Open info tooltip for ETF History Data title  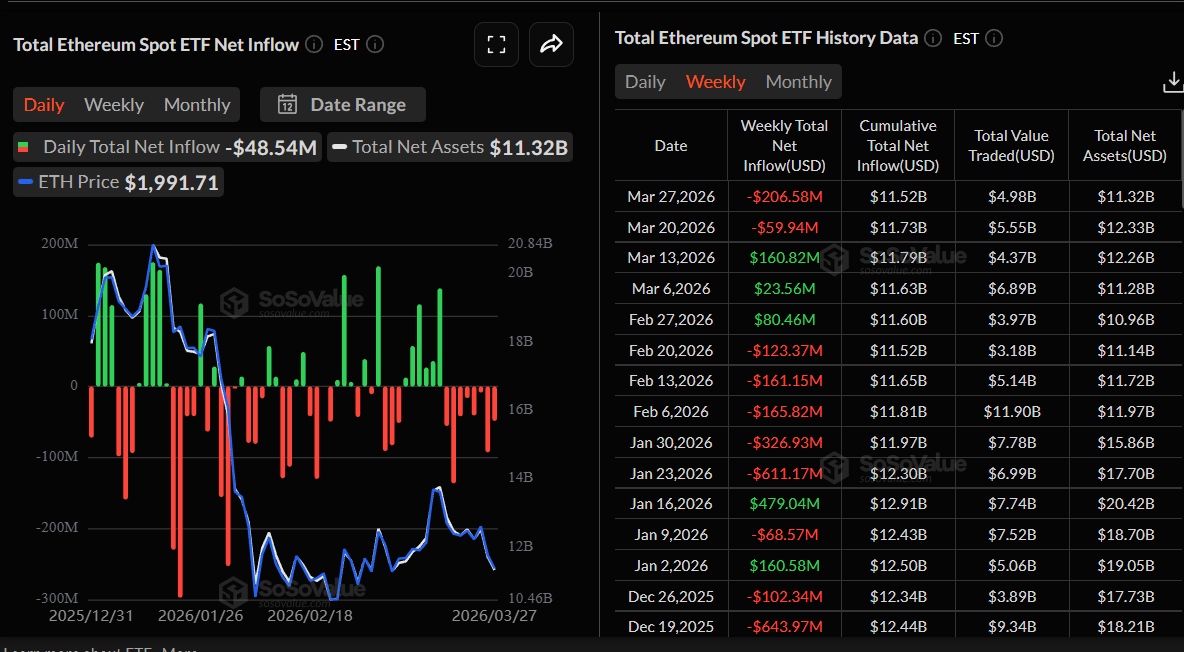tap(932, 38)
